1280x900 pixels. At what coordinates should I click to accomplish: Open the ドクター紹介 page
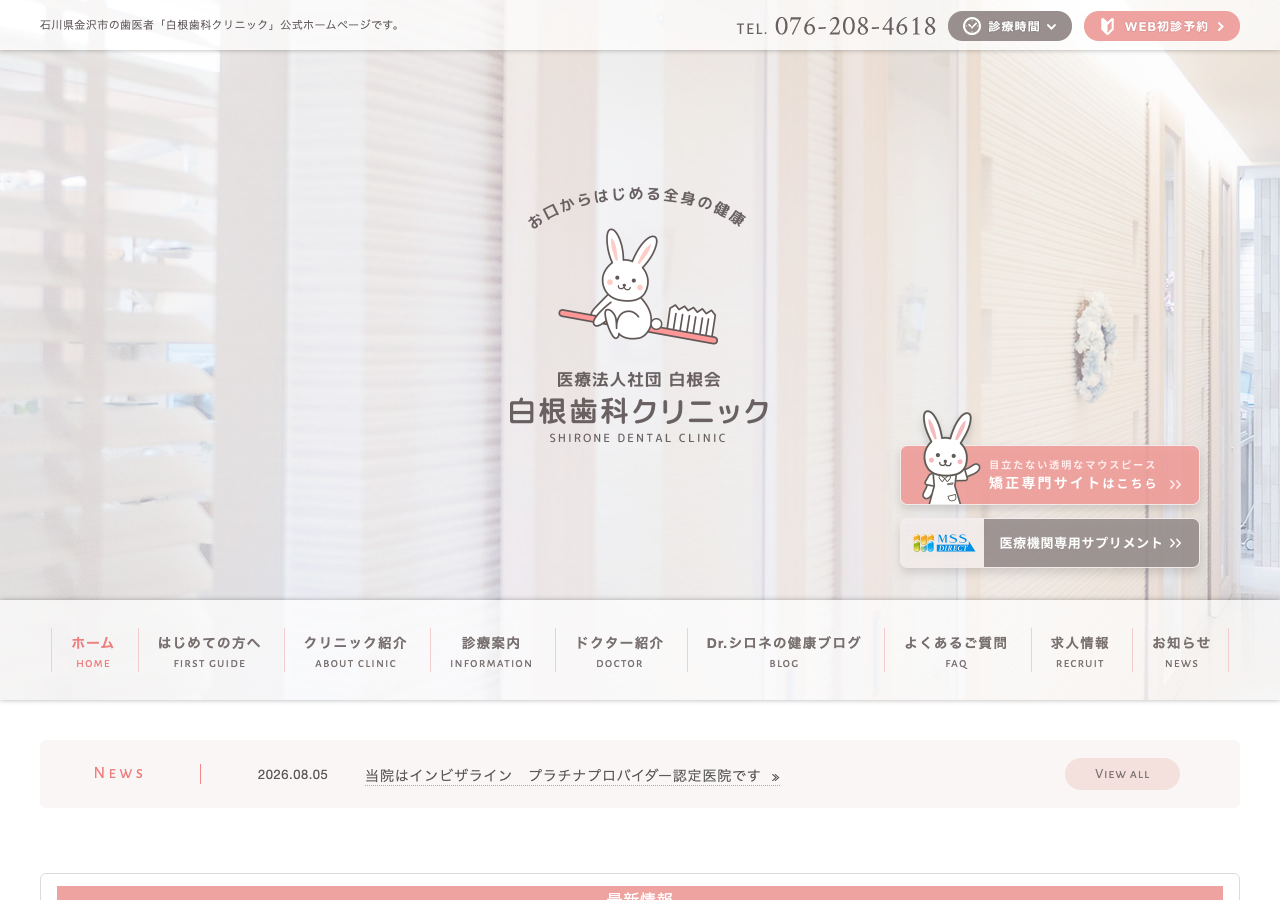click(620, 650)
